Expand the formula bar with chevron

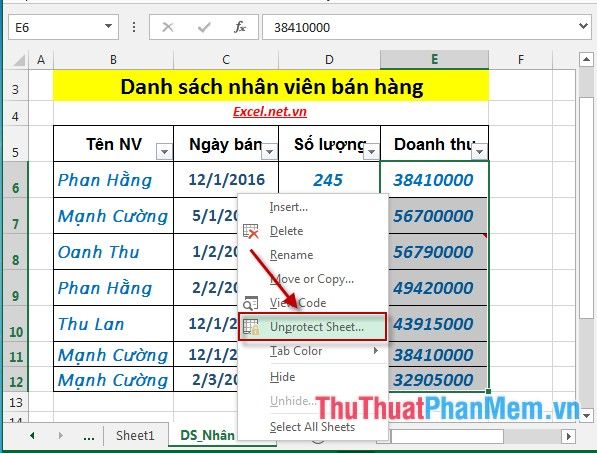[583, 26]
